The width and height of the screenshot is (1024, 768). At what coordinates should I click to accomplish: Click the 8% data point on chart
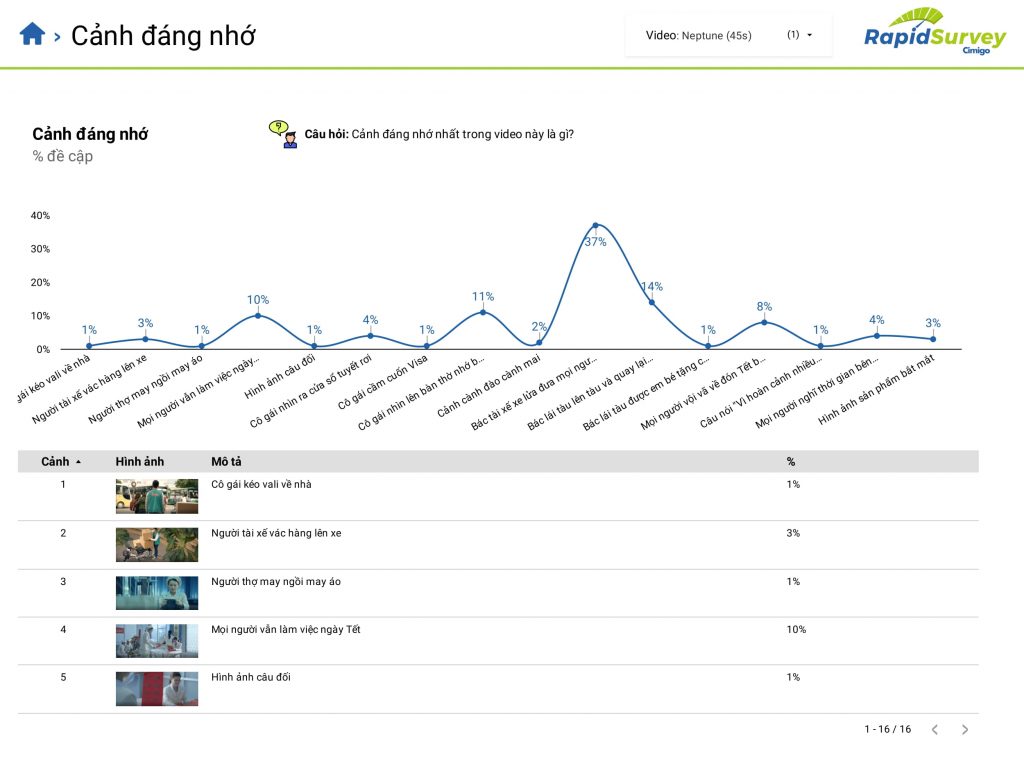[x=764, y=322]
